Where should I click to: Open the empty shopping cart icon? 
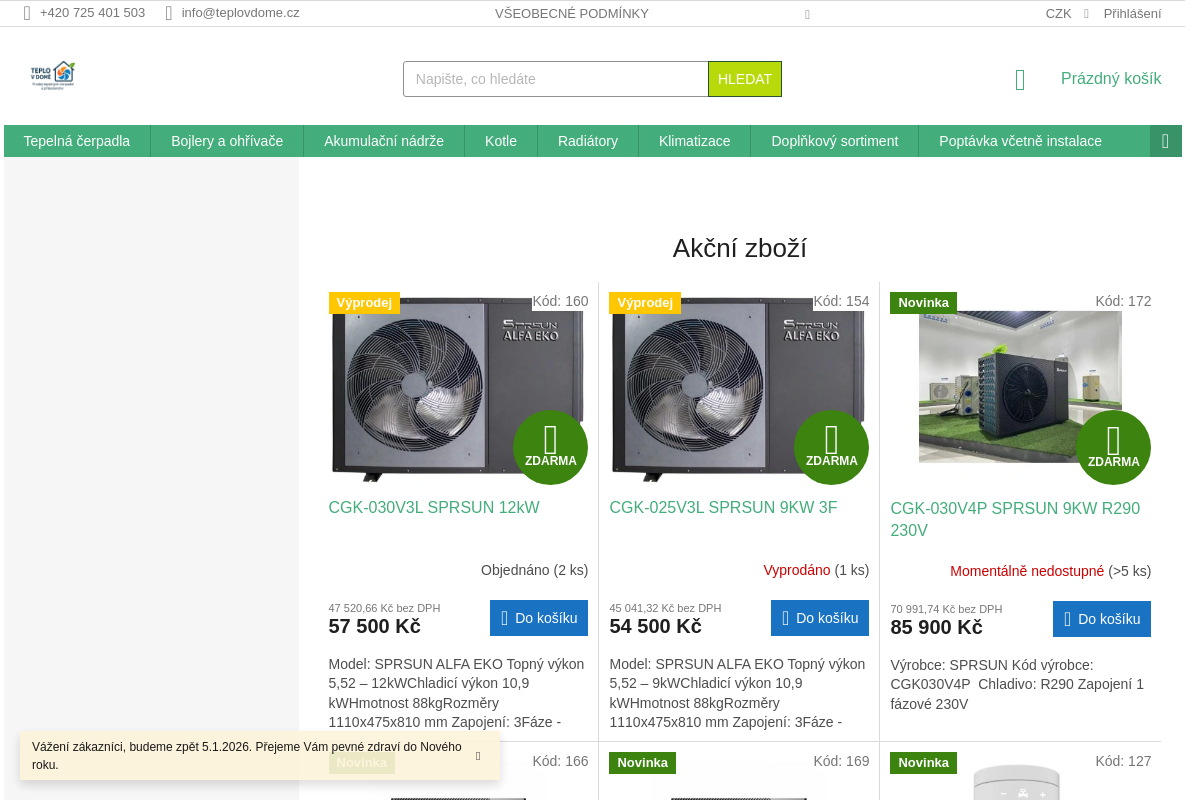pos(1020,80)
